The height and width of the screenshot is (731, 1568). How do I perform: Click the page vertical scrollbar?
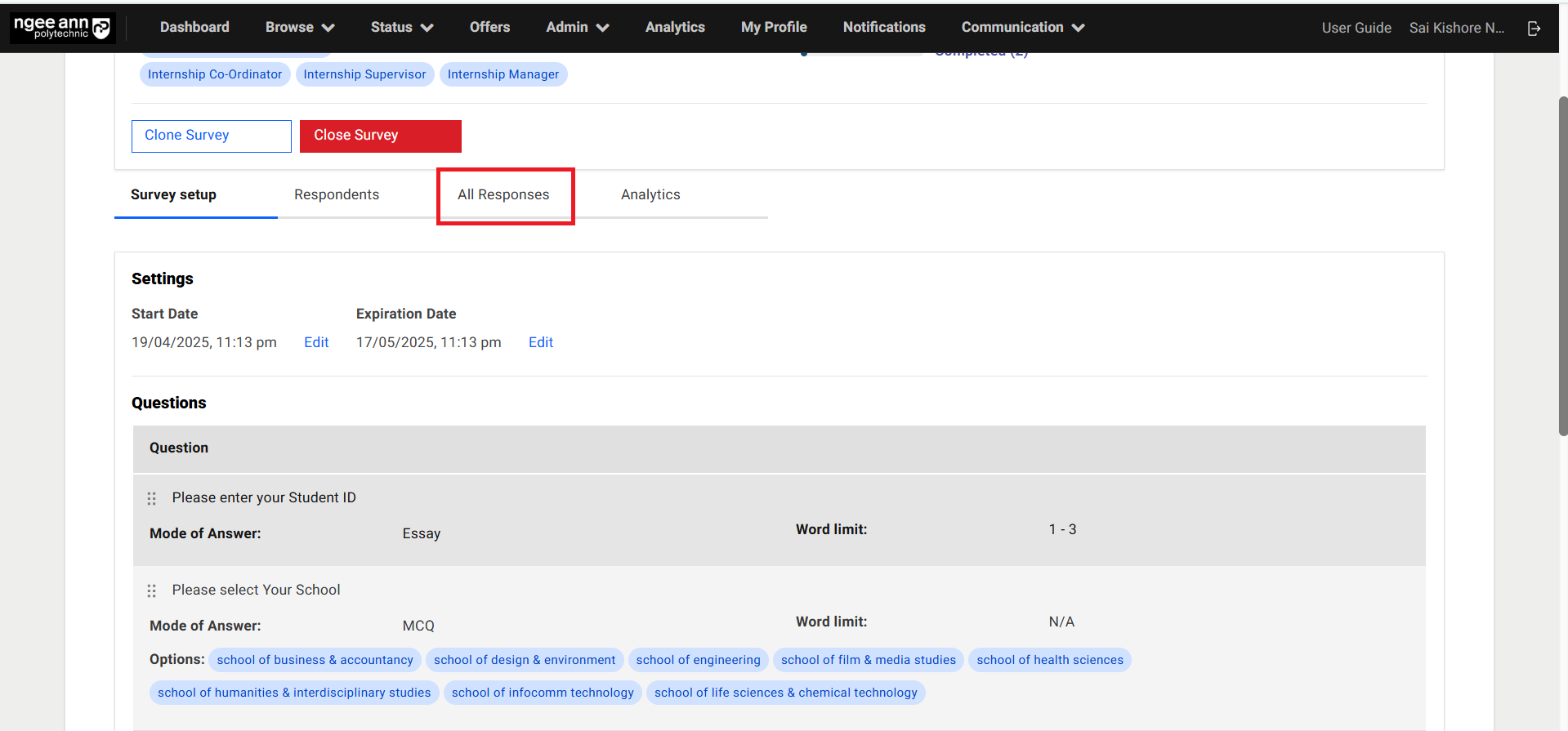tap(1562, 265)
